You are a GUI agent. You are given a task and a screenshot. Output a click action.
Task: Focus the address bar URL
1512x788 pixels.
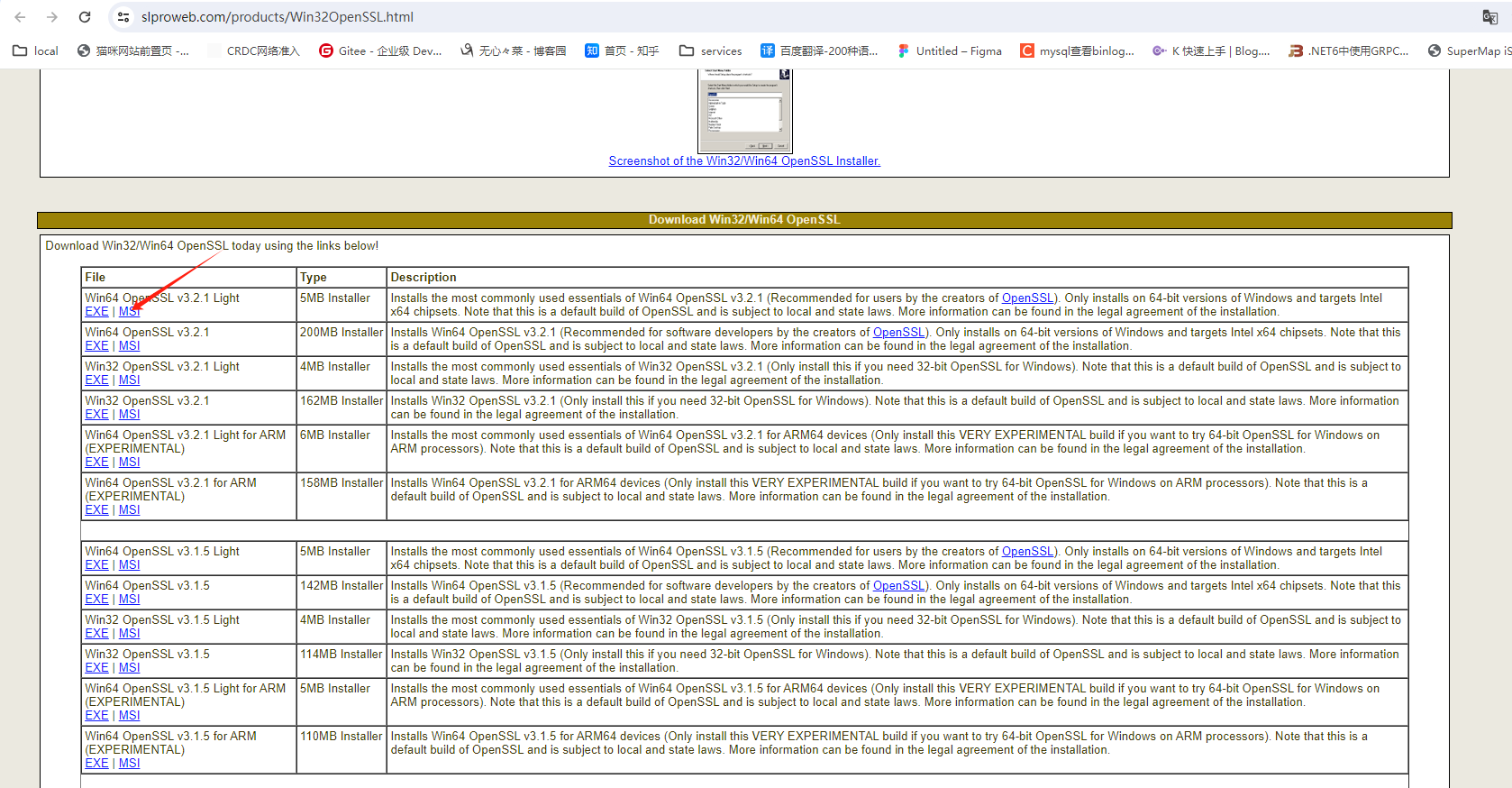coord(278,17)
